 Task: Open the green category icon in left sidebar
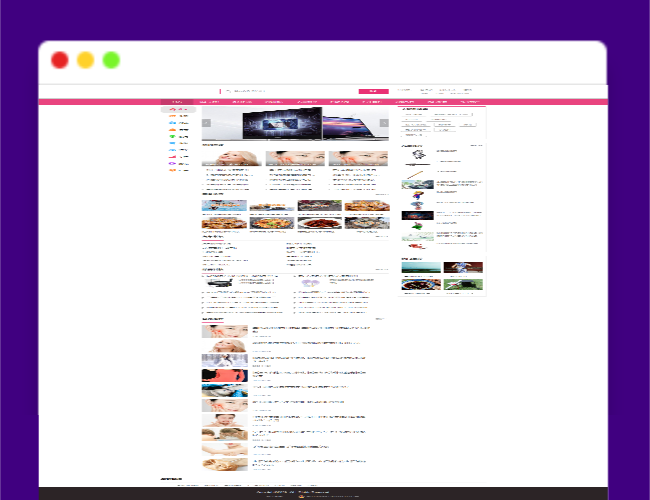point(172,136)
